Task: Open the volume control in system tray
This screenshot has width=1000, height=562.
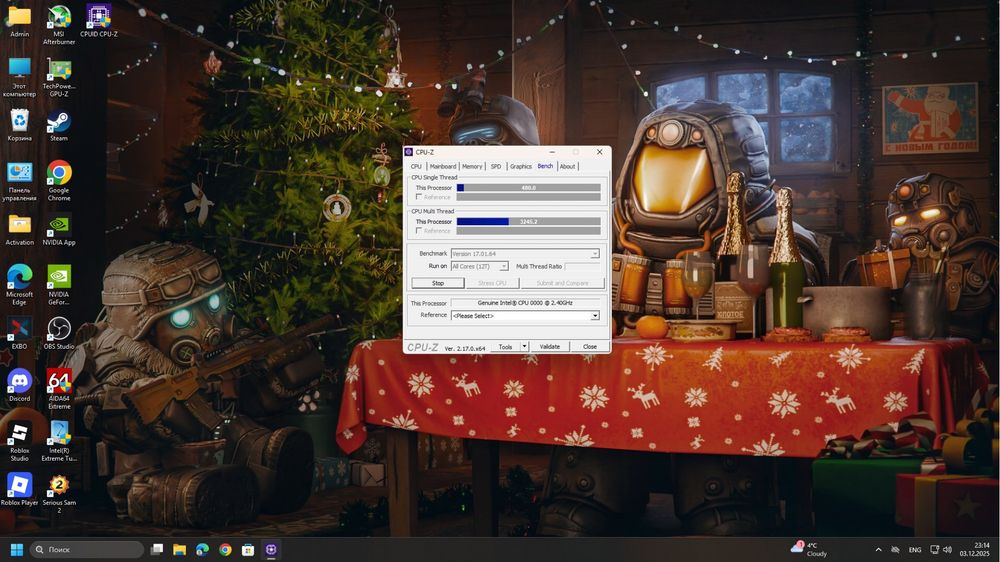Action: 947,549
